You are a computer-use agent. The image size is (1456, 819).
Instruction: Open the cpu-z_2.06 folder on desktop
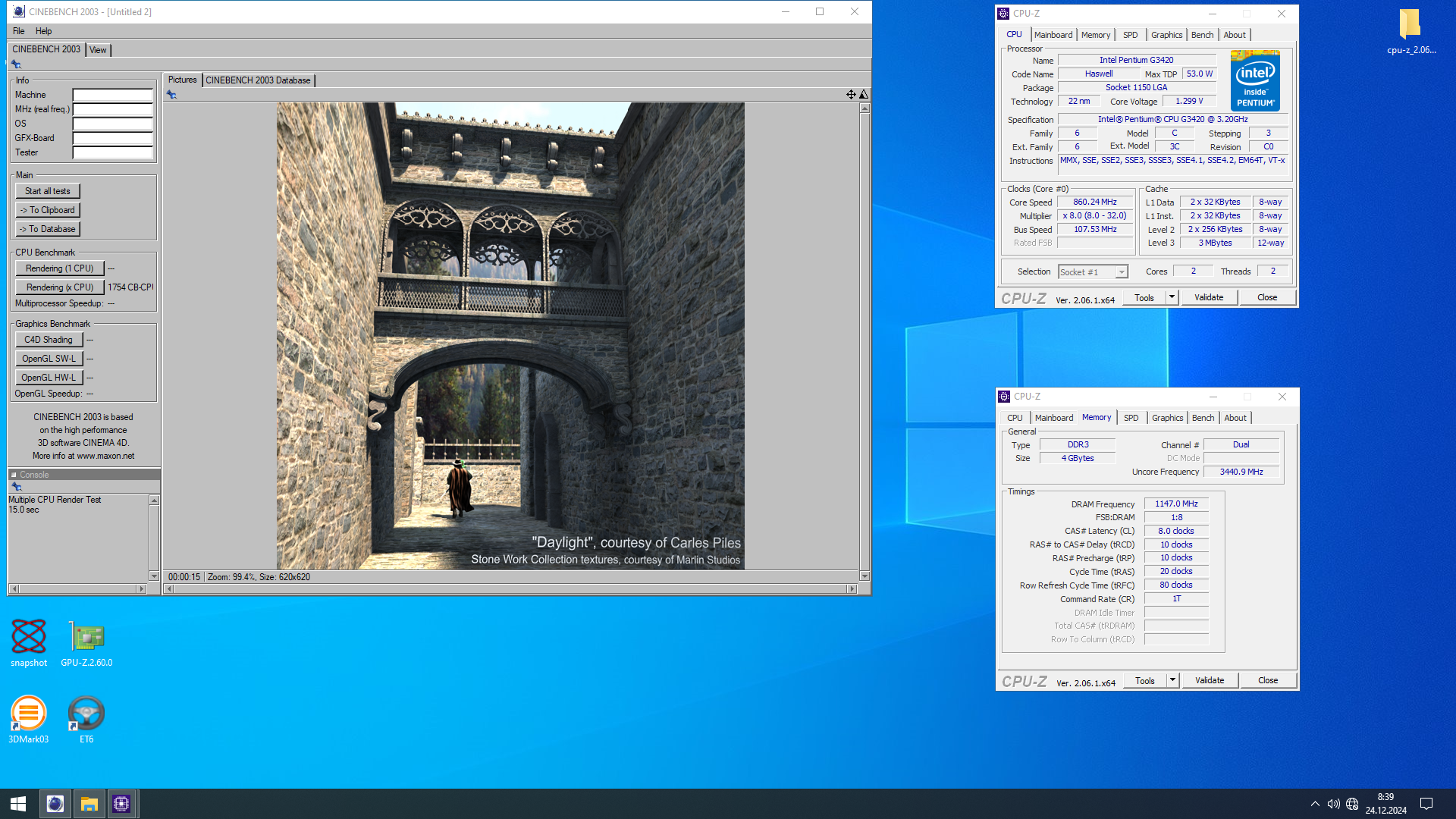1410,32
